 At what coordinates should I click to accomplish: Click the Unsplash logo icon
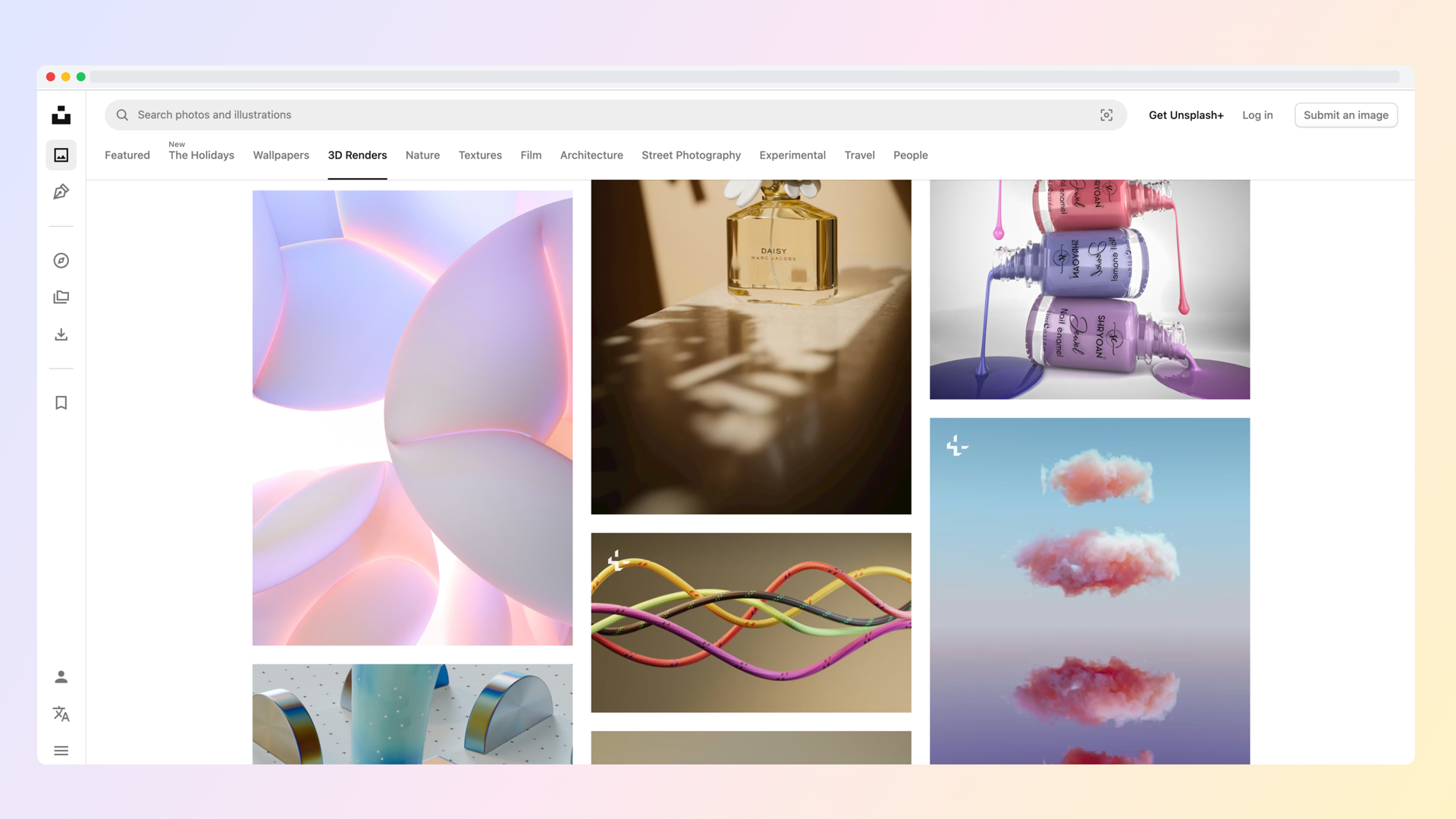[x=61, y=115]
